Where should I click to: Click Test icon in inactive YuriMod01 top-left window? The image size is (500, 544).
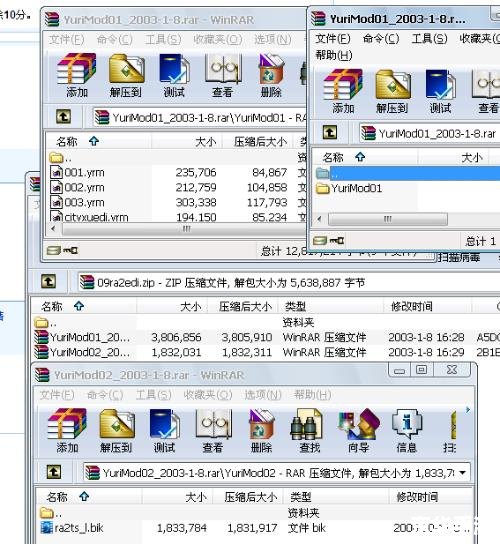[174, 75]
